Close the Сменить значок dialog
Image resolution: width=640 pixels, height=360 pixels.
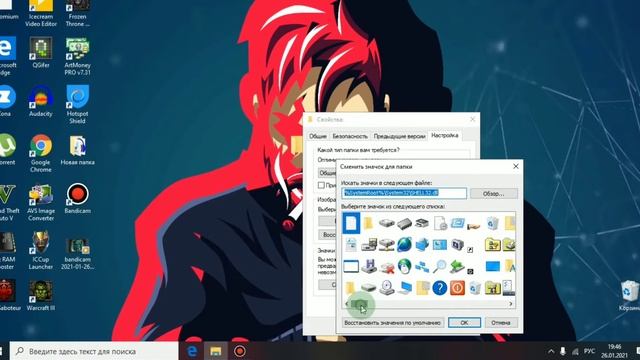tap(516, 166)
